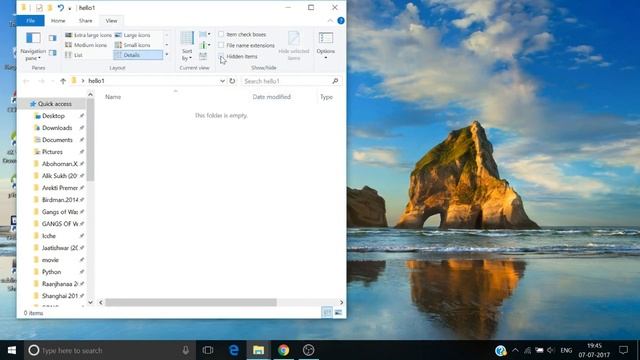Screen dimensions: 640x360
Task: Click the Back navigation arrow
Action: point(26,81)
